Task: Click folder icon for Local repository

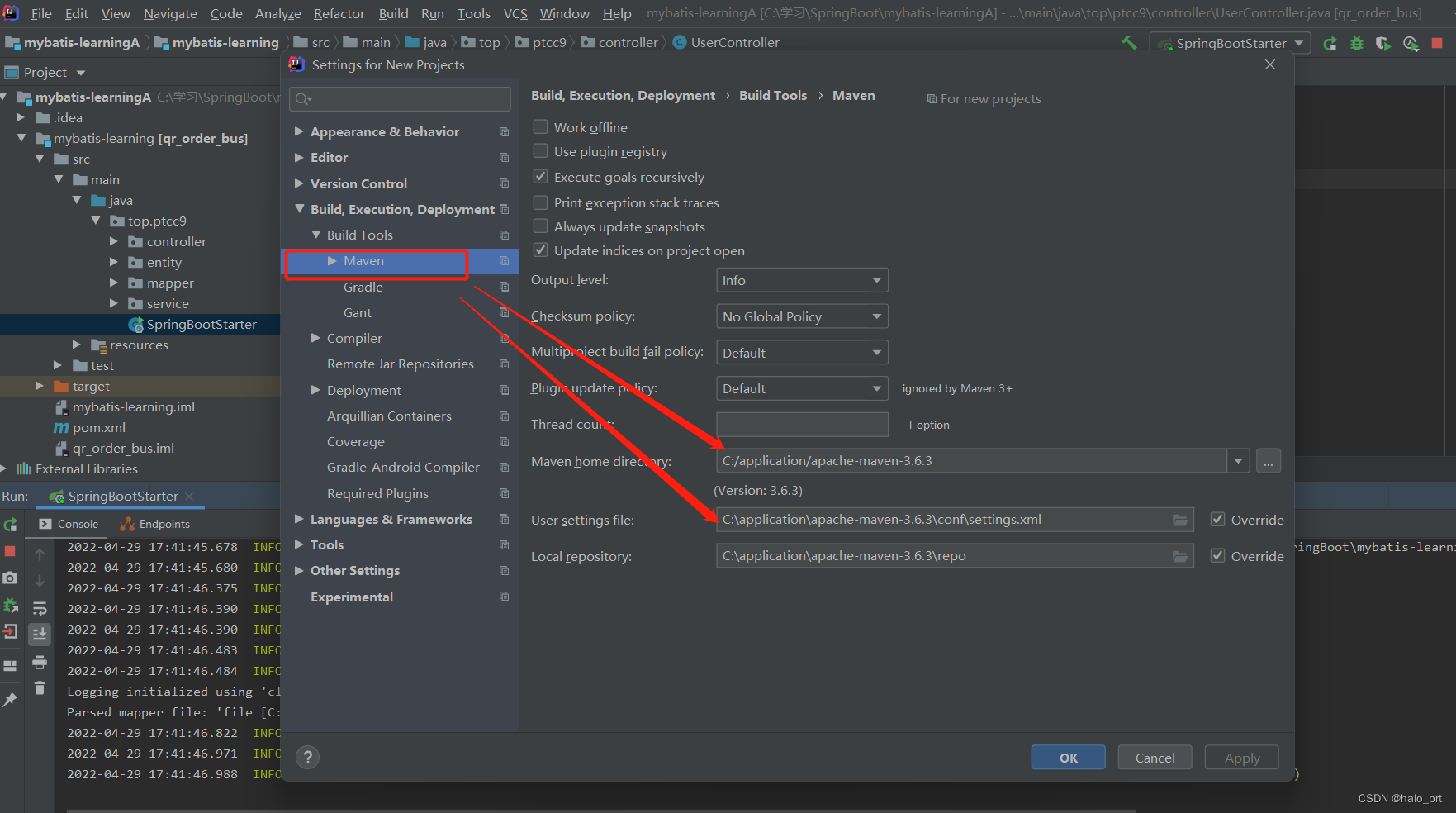Action: click(1180, 556)
